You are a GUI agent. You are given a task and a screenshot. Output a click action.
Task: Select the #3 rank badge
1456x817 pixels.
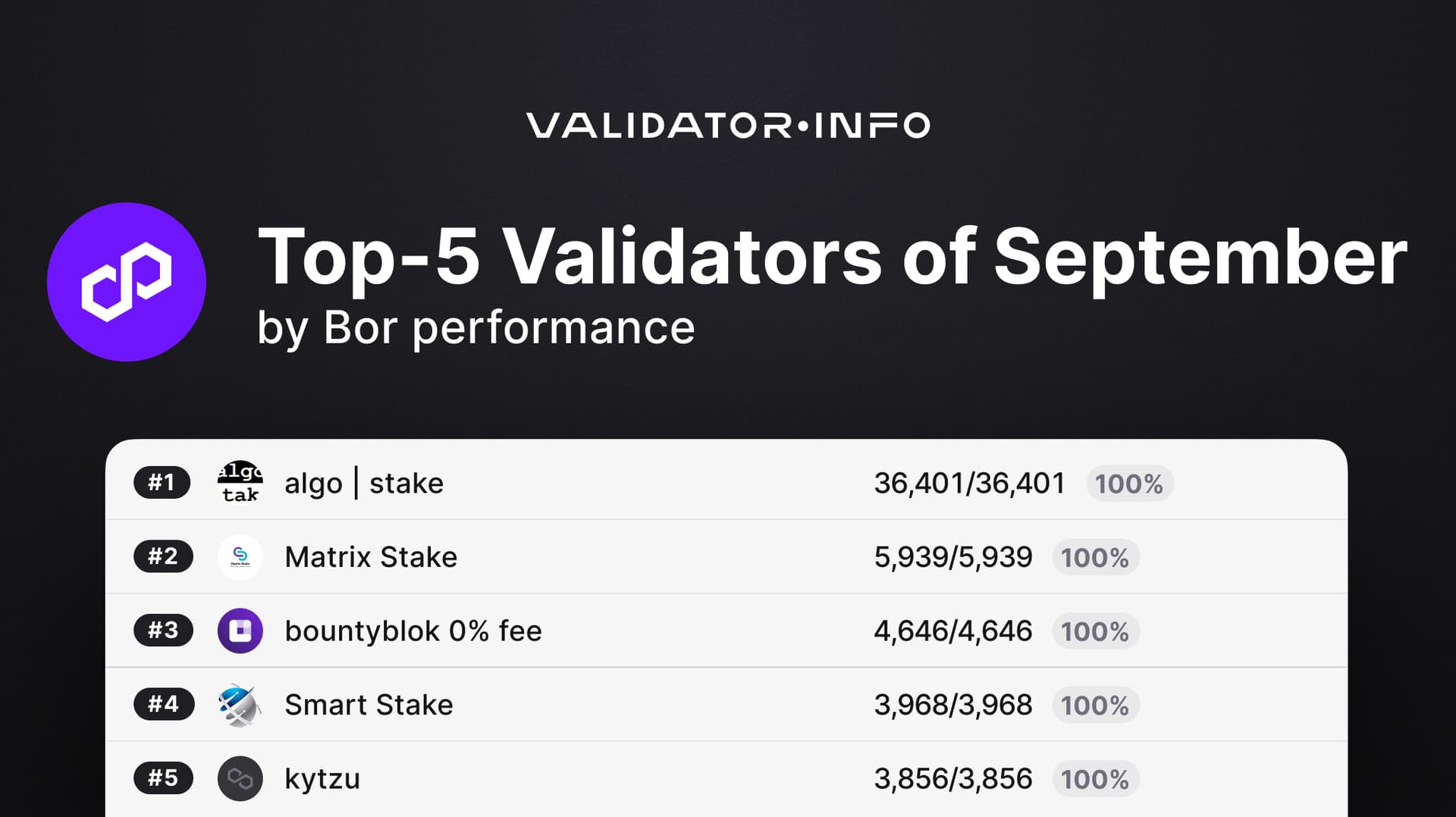click(x=163, y=631)
